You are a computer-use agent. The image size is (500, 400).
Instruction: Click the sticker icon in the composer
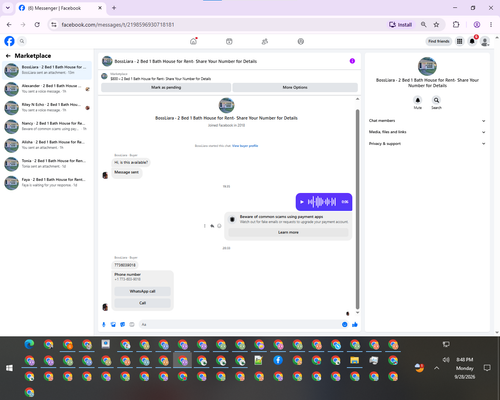pyautogui.click(x=122, y=324)
